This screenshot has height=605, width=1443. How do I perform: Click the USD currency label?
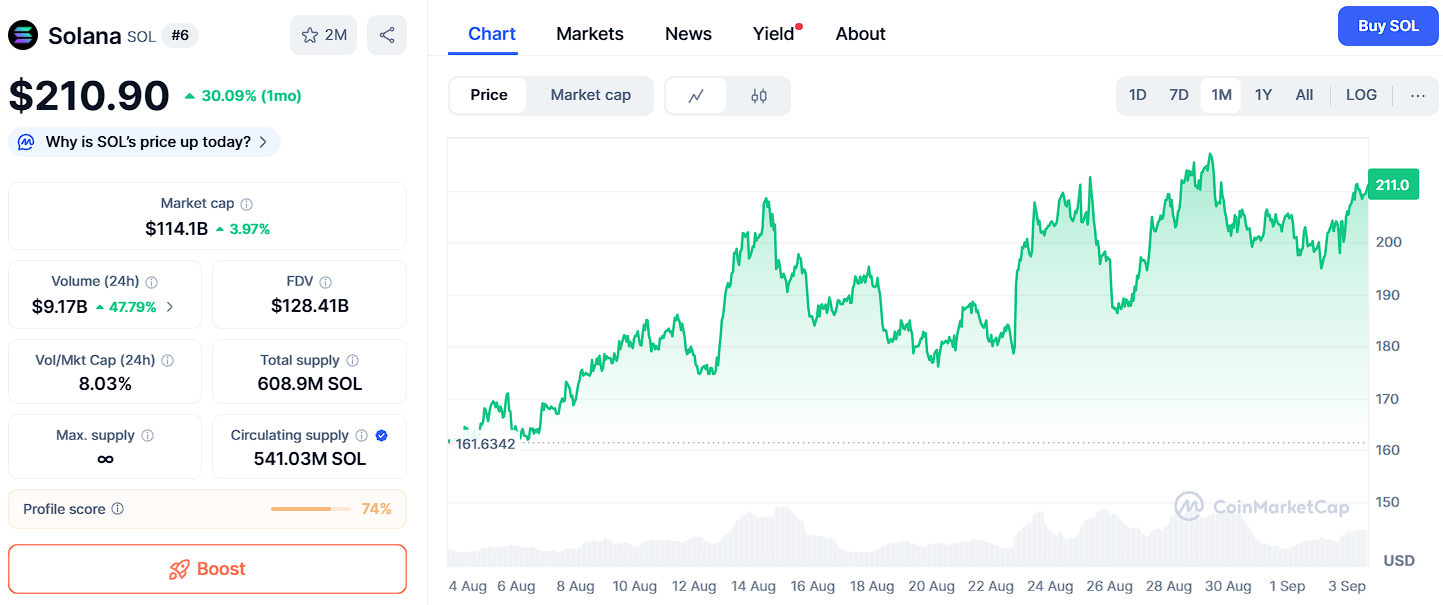click(1399, 560)
